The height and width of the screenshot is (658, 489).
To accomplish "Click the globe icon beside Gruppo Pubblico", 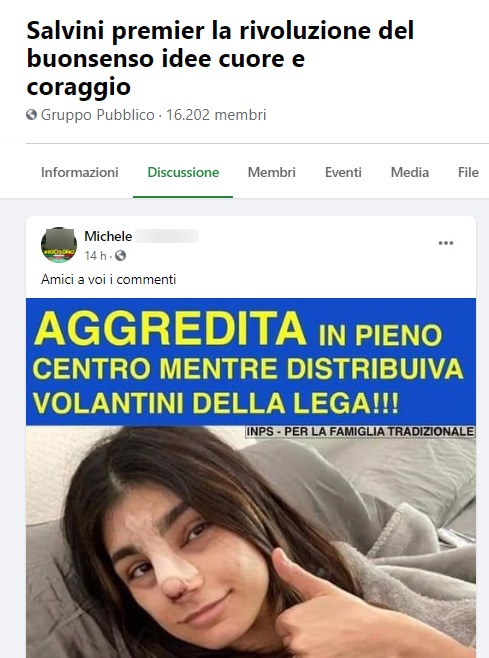I will pyautogui.click(x=31, y=115).
